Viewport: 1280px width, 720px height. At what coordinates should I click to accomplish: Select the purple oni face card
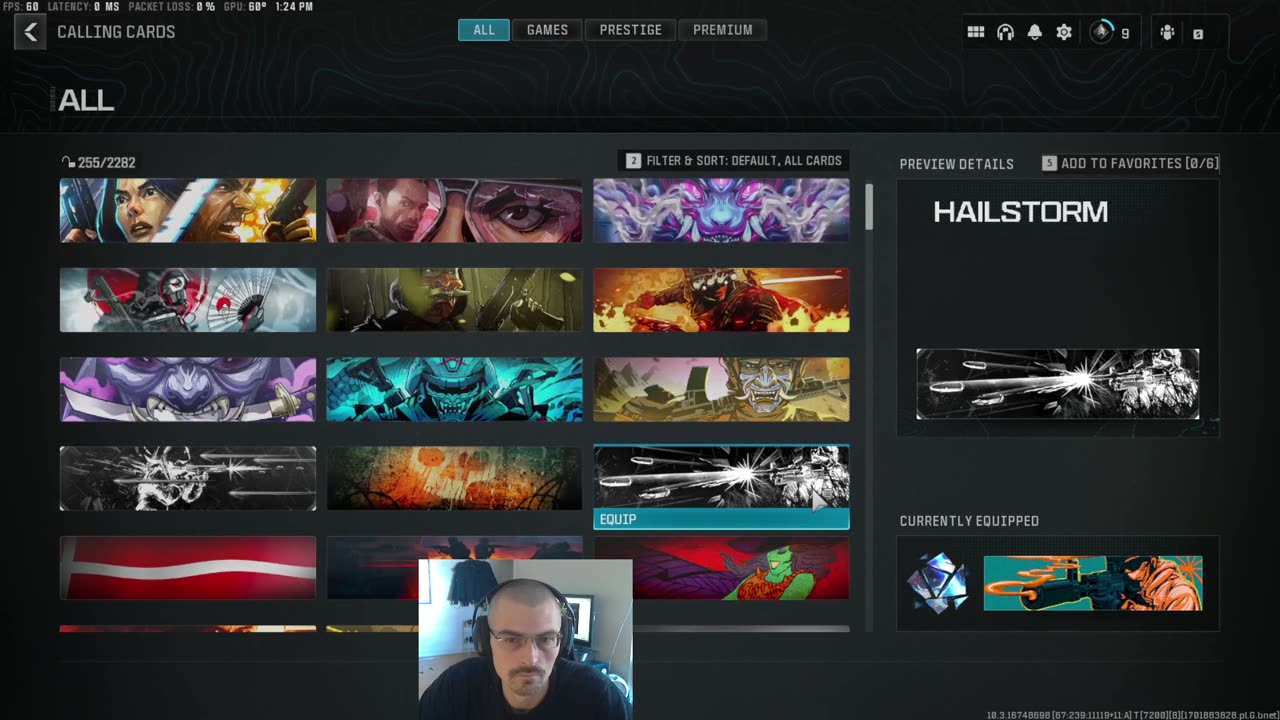[x=188, y=389]
